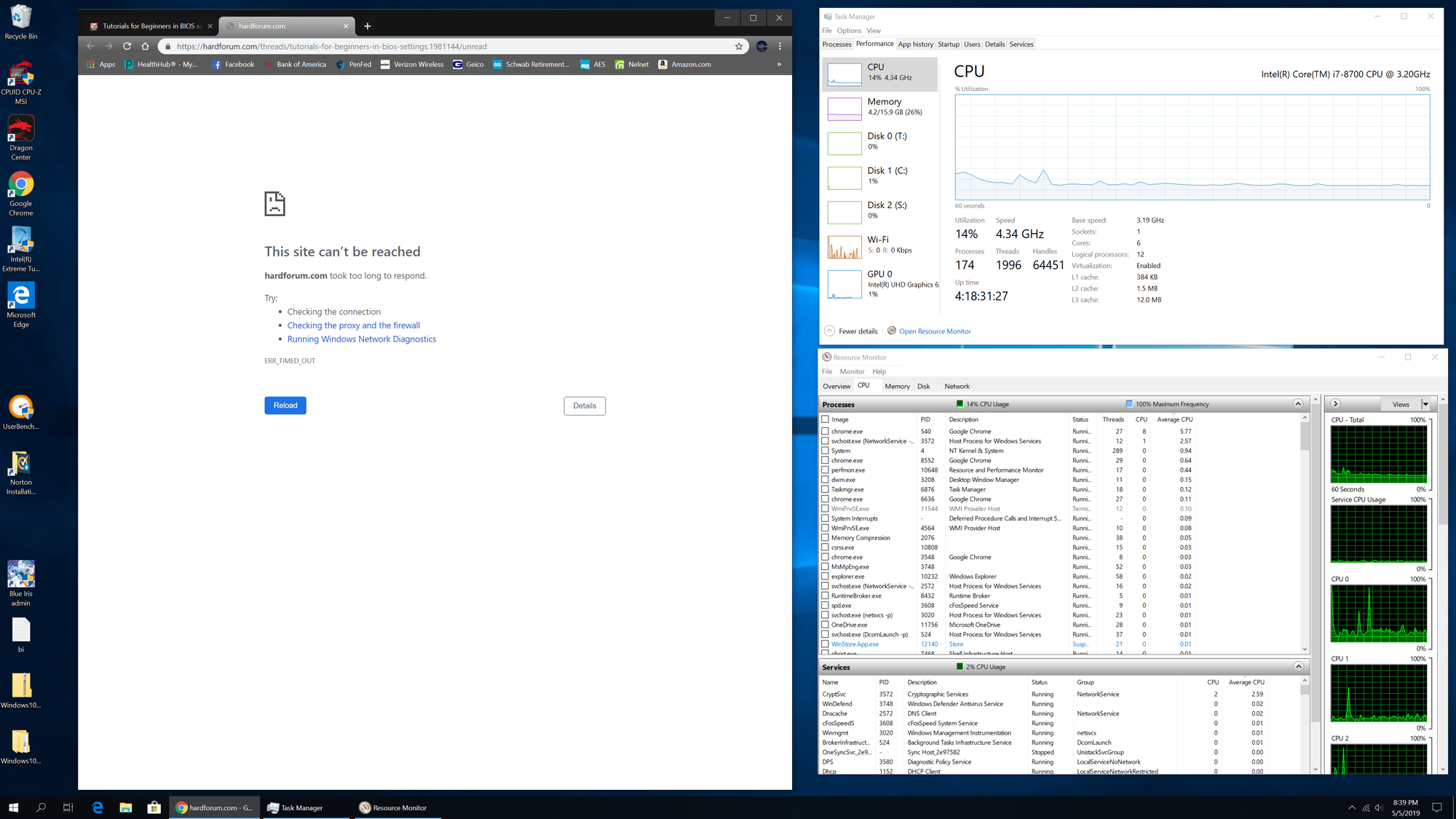The width and height of the screenshot is (1456, 819).
Task: Open new Chrome tab with plus icon
Action: pyautogui.click(x=368, y=26)
